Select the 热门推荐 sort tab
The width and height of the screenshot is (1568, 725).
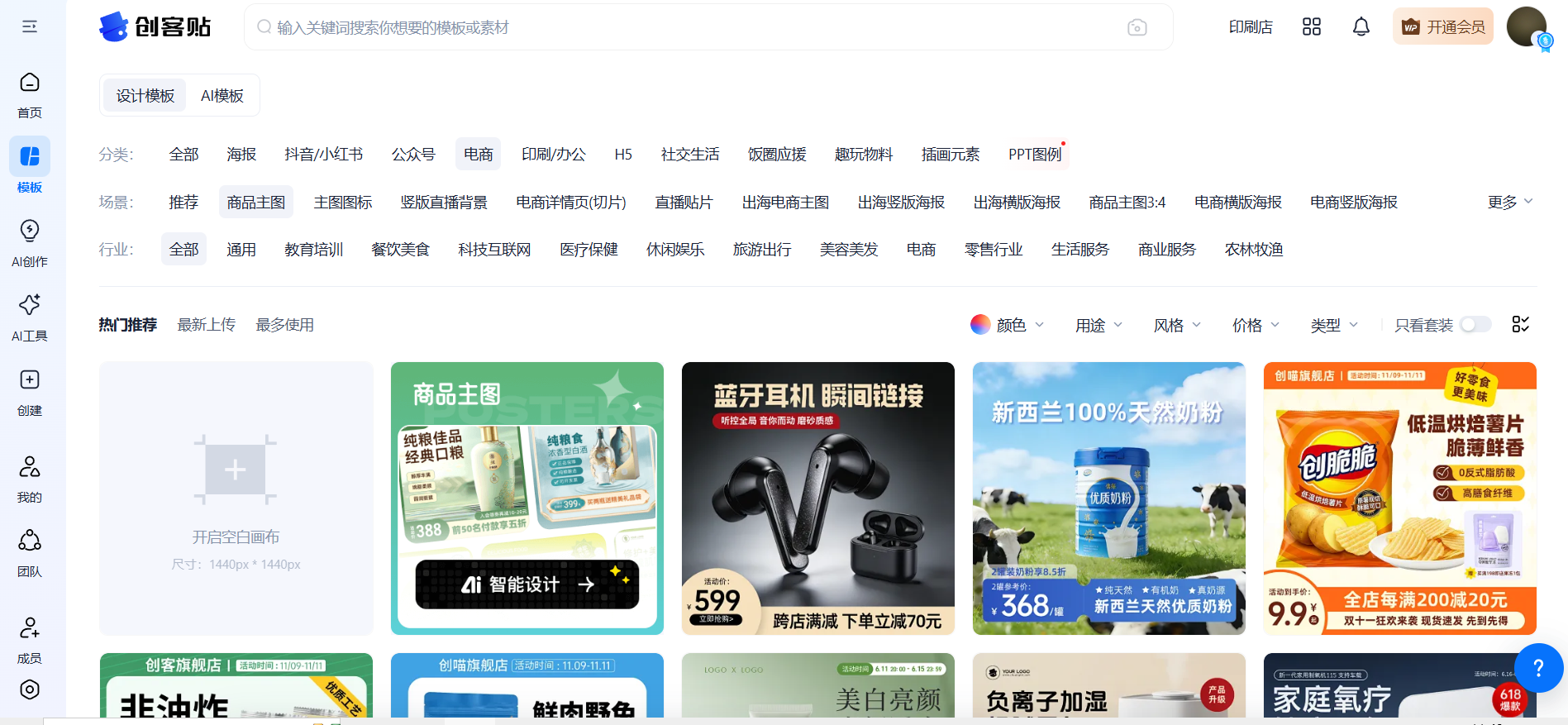coord(128,325)
